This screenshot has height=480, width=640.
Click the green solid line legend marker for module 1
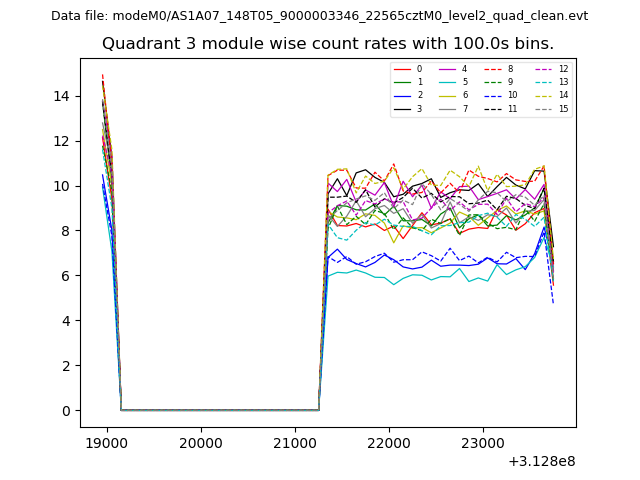click(402, 82)
